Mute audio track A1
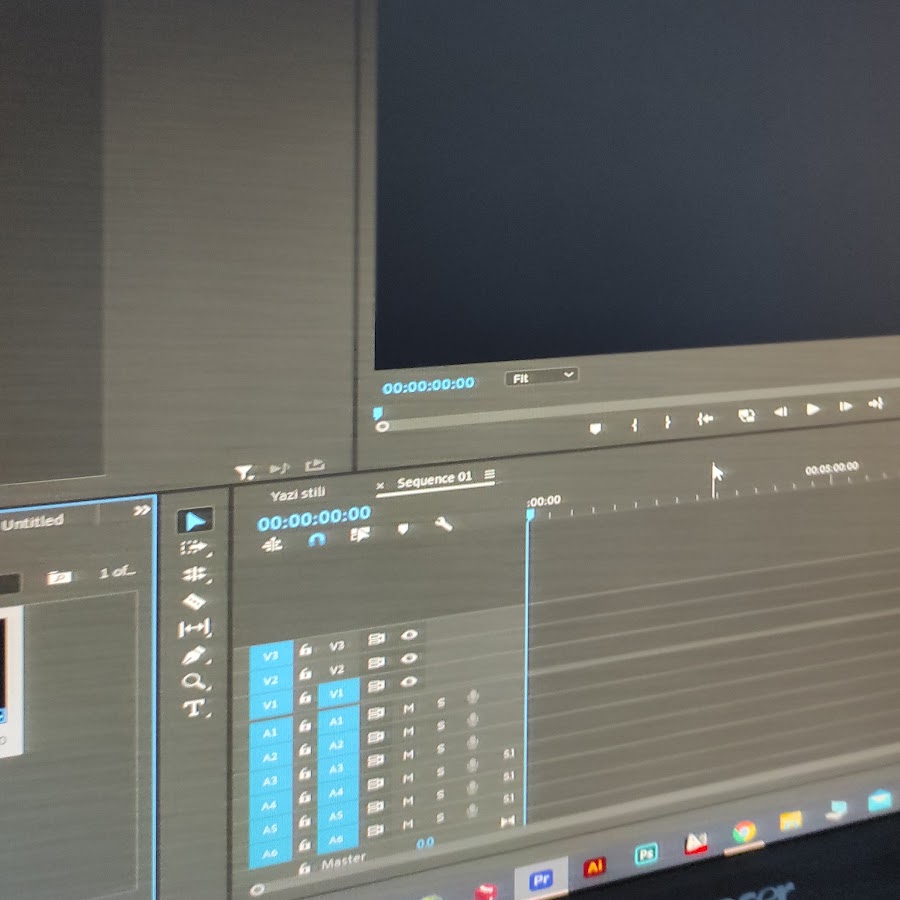This screenshot has width=900, height=900. [408, 708]
